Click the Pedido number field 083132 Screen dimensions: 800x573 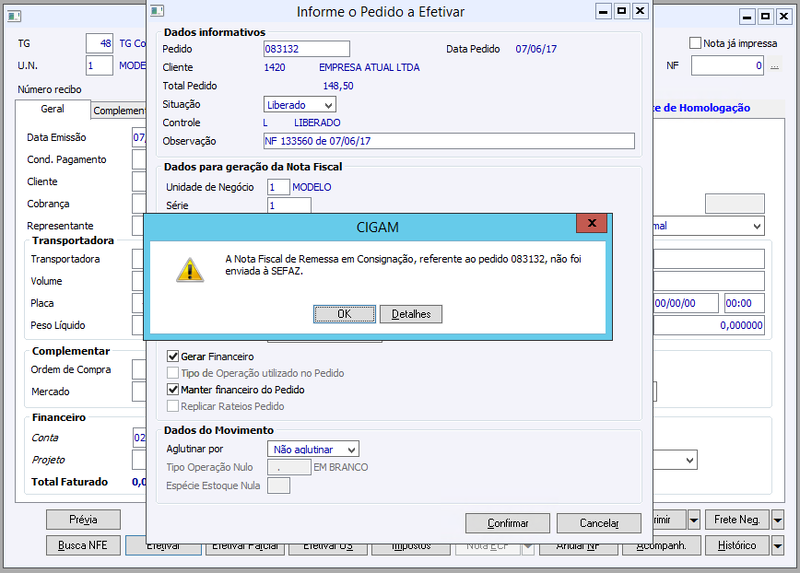307,49
